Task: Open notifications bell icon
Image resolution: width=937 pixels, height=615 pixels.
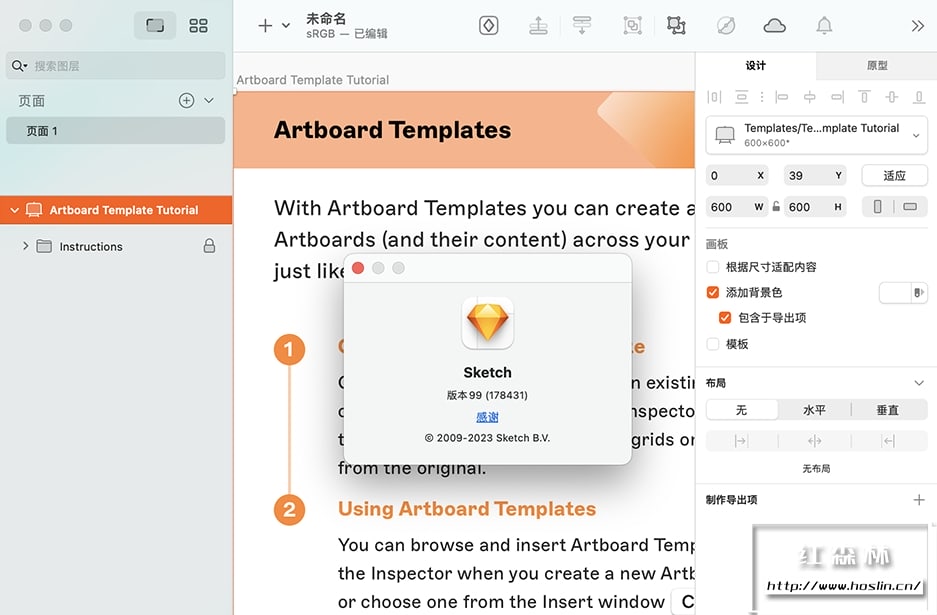Action: tap(824, 26)
